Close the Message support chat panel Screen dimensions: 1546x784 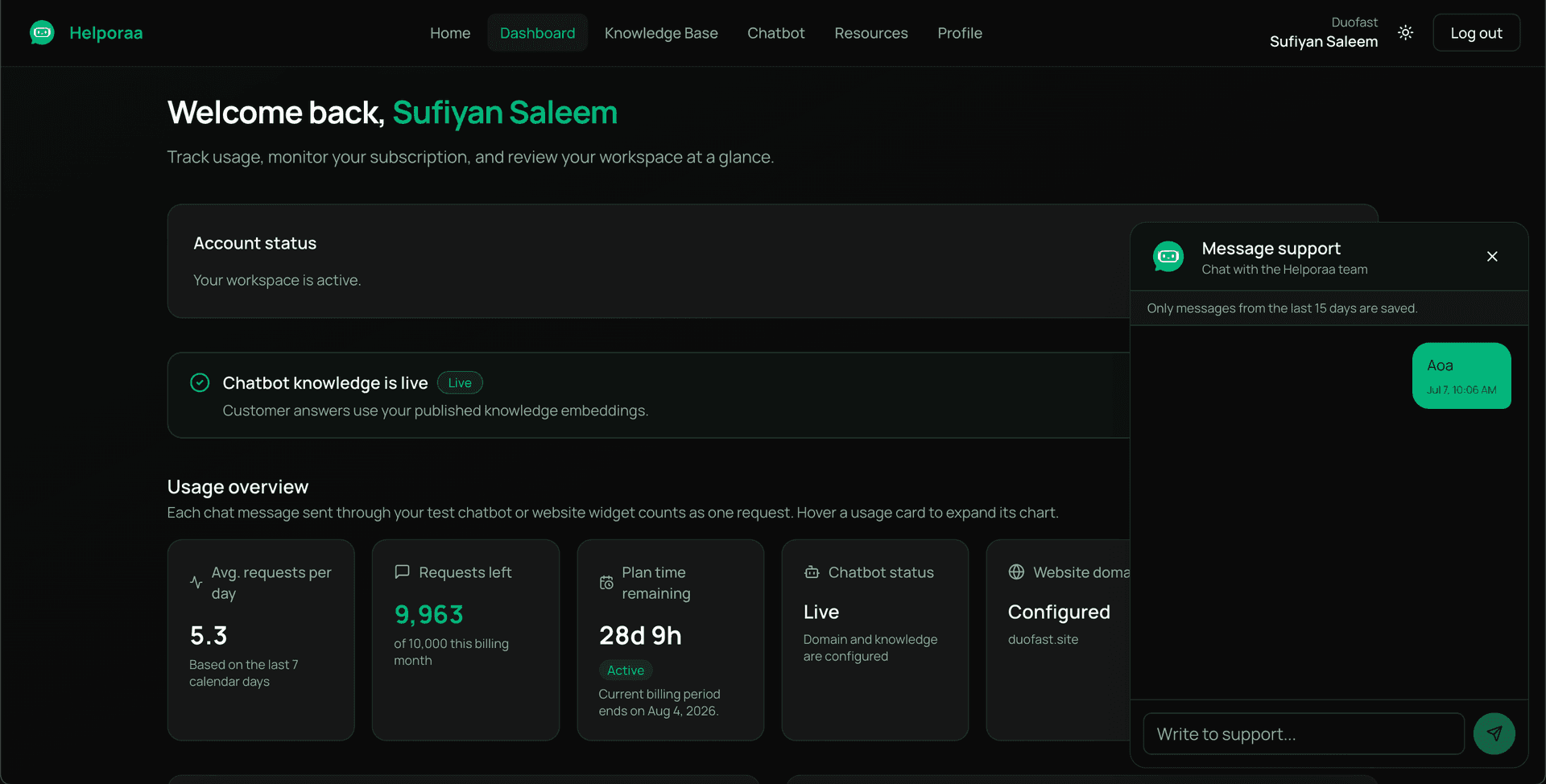click(x=1492, y=256)
